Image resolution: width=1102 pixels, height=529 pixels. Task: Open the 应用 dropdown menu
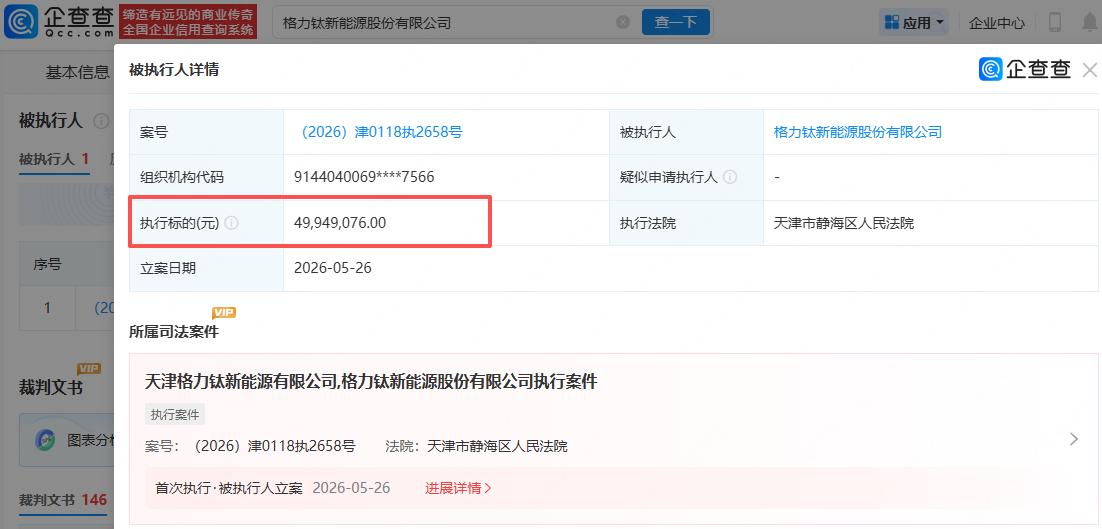(914, 22)
